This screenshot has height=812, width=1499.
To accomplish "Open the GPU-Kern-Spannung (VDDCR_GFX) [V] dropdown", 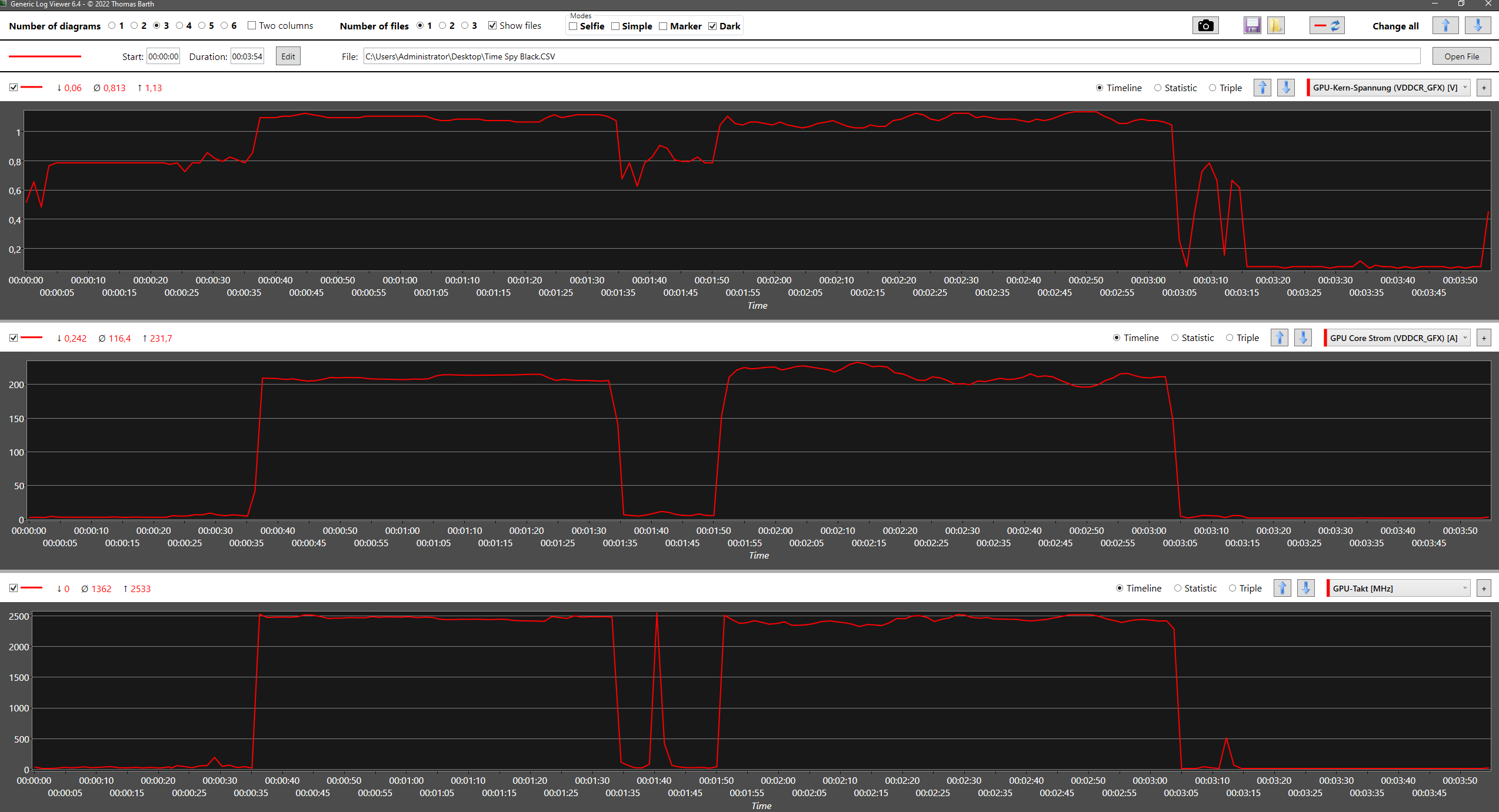I will pyautogui.click(x=1388, y=88).
